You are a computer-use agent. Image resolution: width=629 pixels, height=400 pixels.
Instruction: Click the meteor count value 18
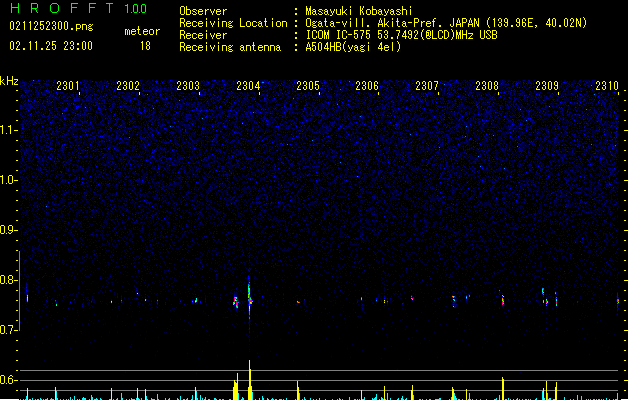[145, 46]
